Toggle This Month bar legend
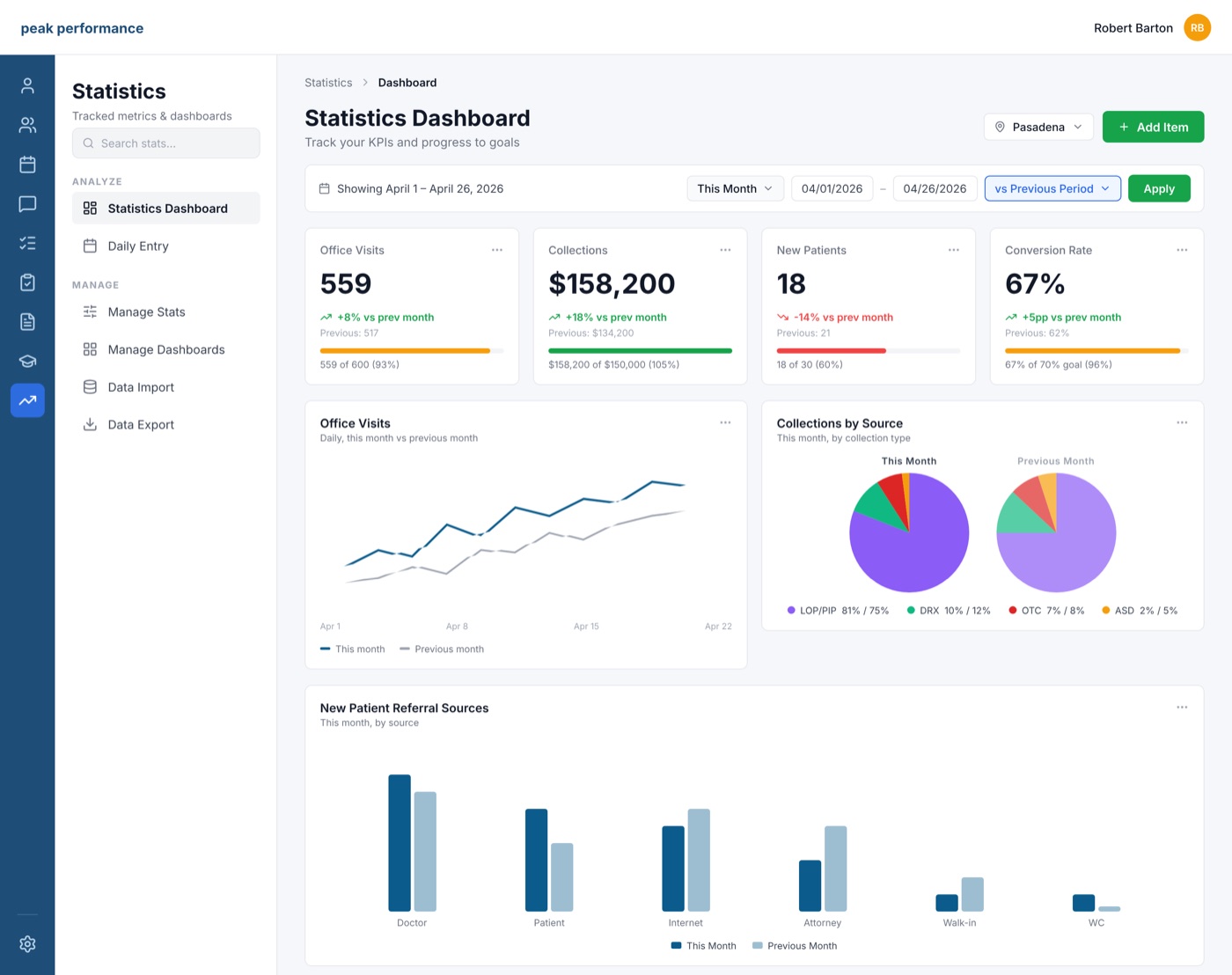Screen dimensions: 1232x975 tap(703, 946)
